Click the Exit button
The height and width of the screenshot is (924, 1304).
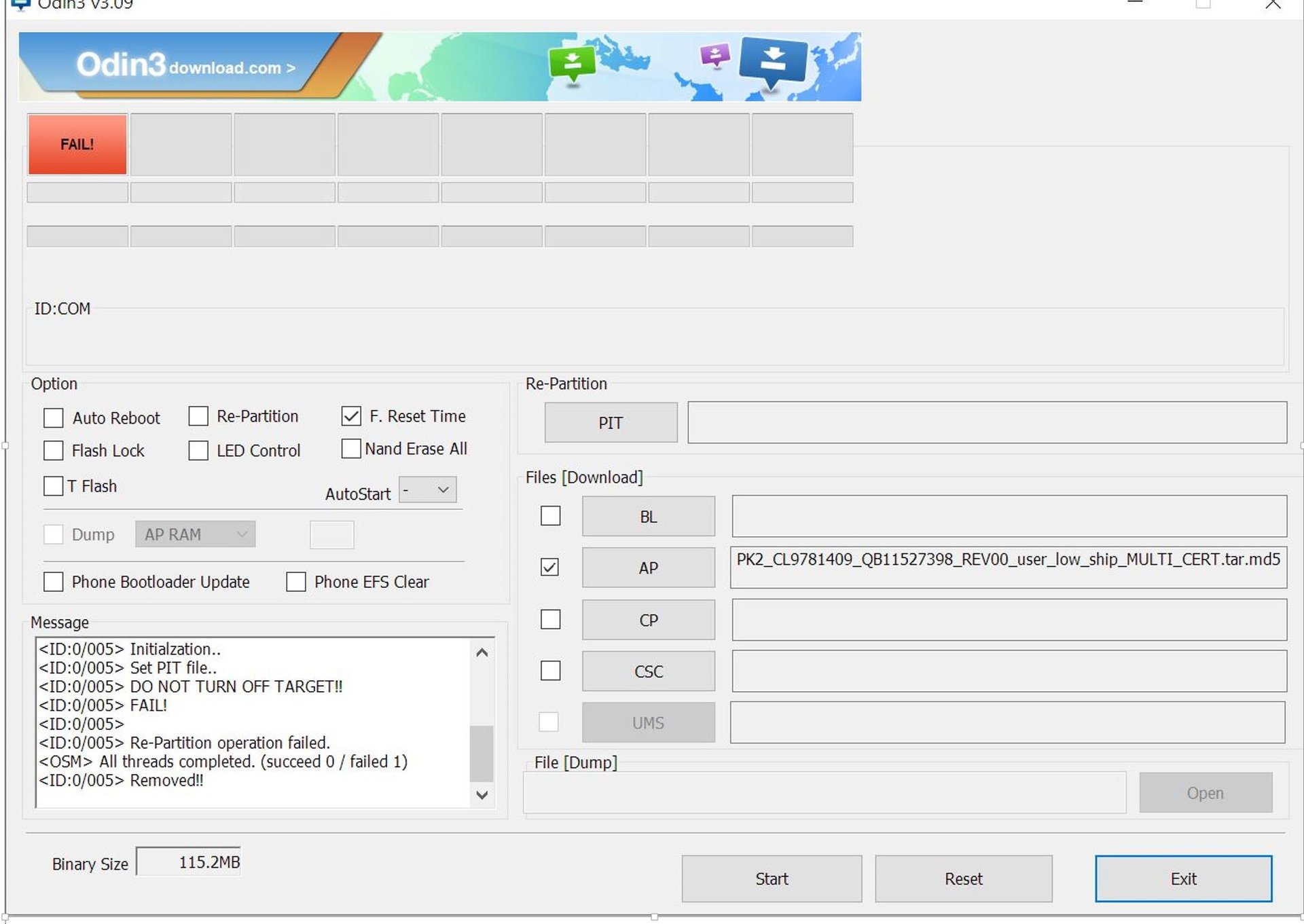[1183, 879]
